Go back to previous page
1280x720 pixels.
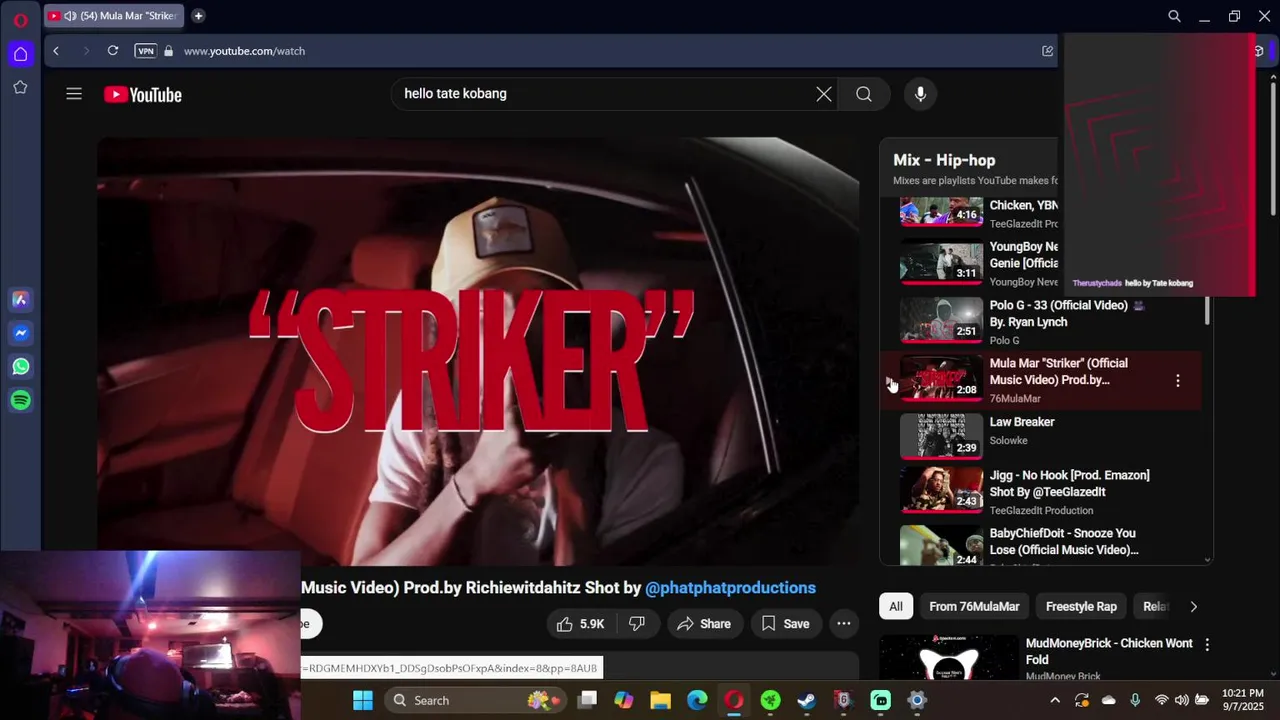56,51
